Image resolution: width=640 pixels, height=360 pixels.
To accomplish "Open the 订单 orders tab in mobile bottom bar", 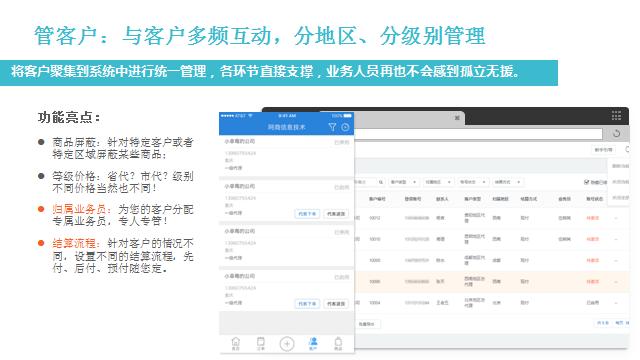I will point(260,344).
